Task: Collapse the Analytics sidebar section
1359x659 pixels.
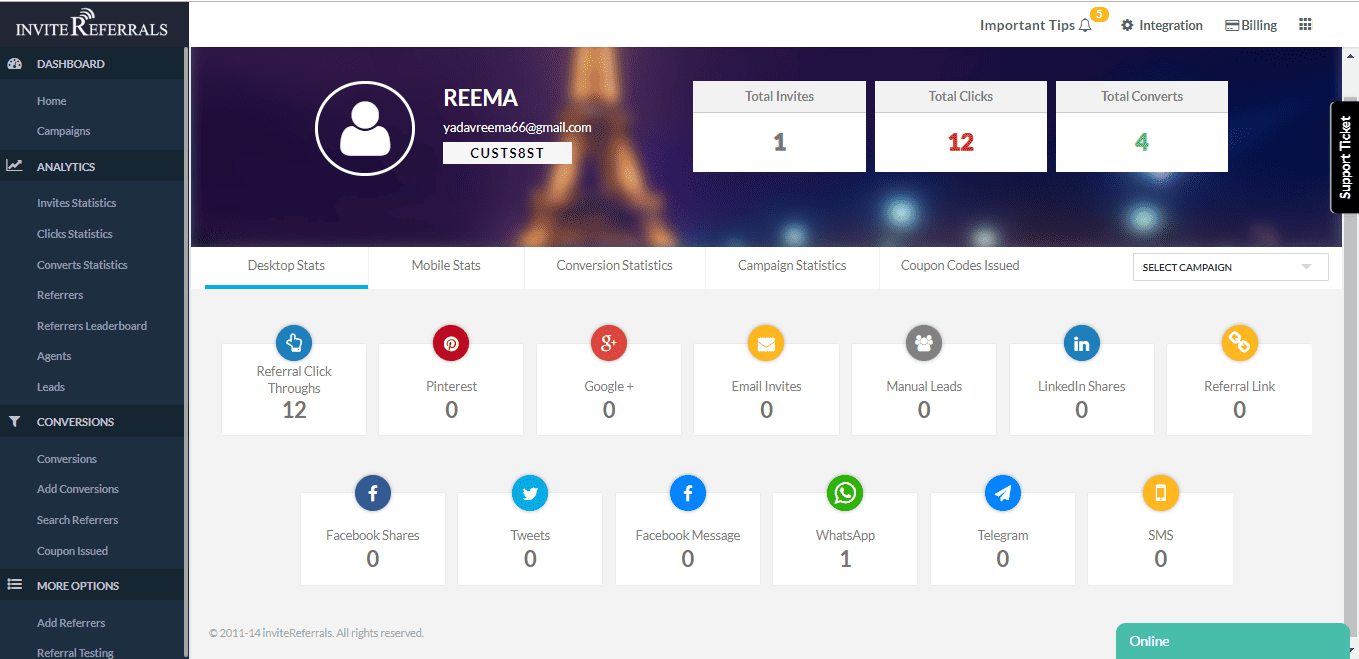Action: pos(66,167)
